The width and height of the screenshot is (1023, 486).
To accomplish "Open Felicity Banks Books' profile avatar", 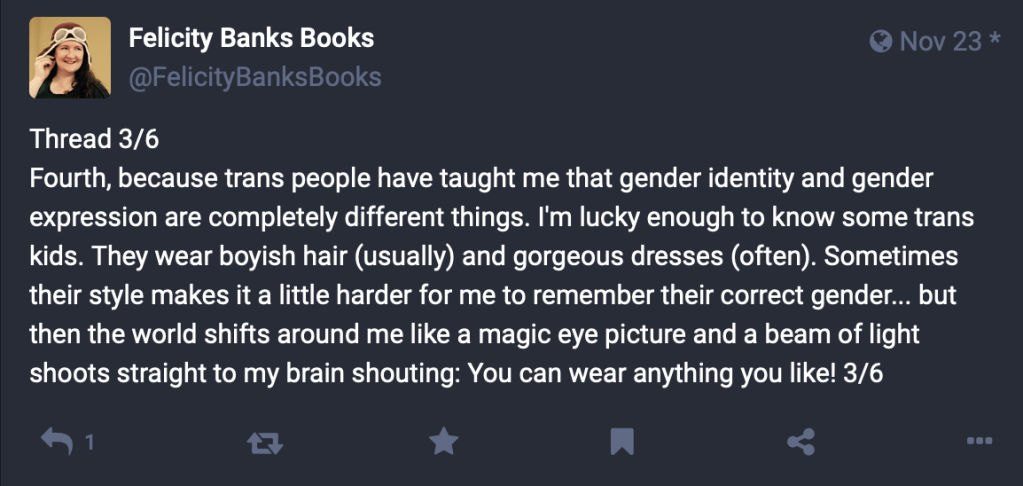I will [x=70, y=57].
